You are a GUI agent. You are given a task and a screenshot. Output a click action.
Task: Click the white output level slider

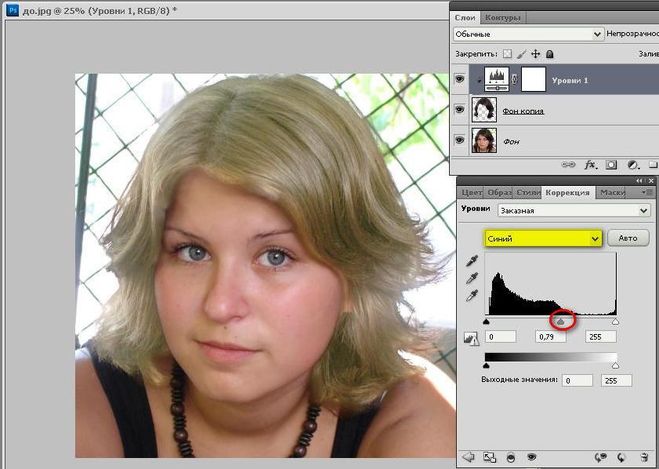click(615, 366)
